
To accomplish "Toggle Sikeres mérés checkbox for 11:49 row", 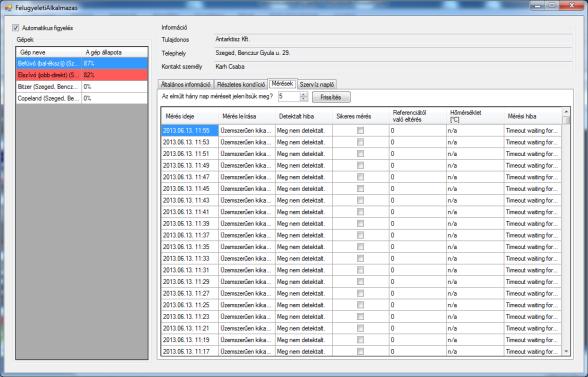I will click(x=360, y=165).
